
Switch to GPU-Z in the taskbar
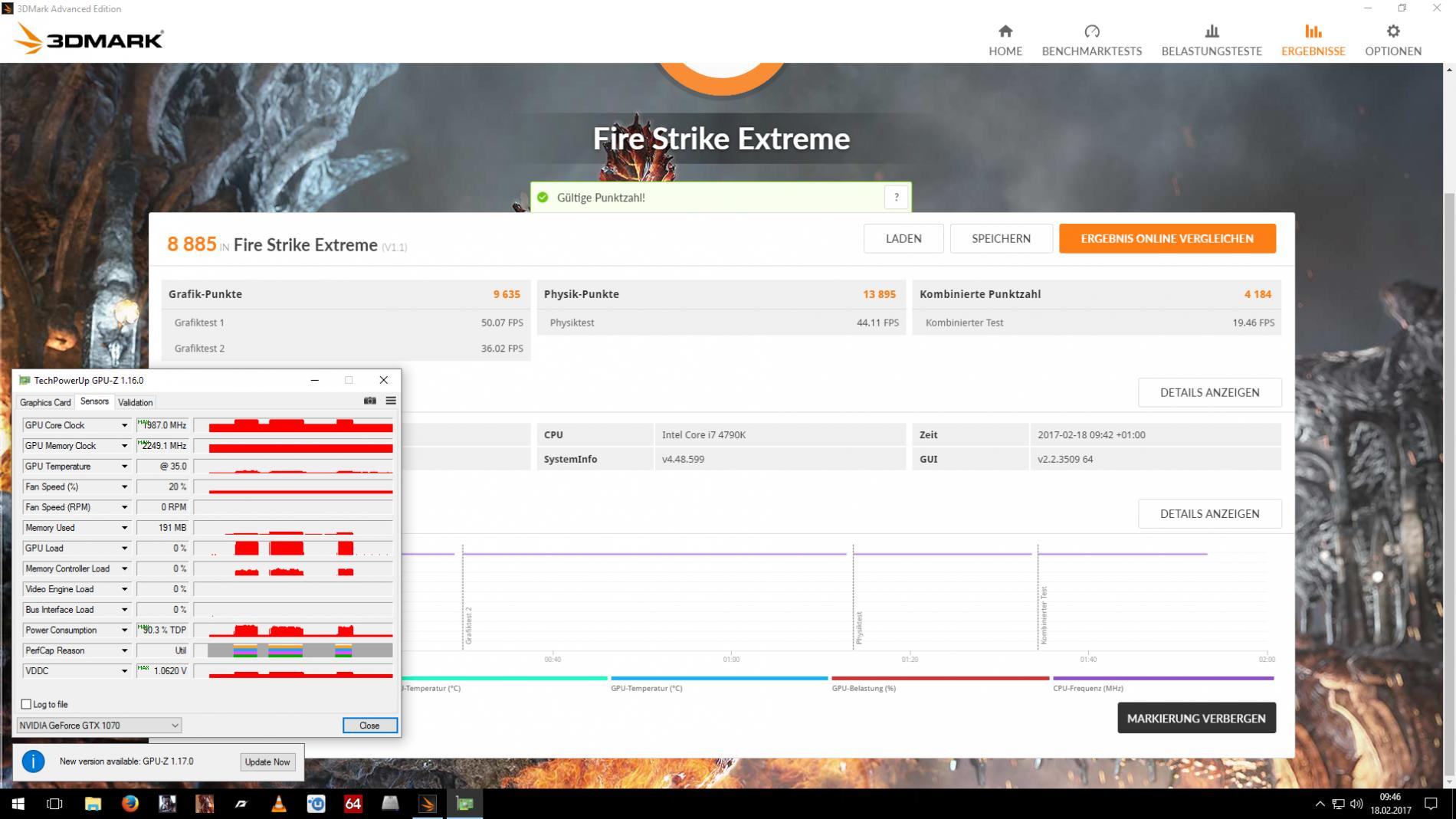465,804
